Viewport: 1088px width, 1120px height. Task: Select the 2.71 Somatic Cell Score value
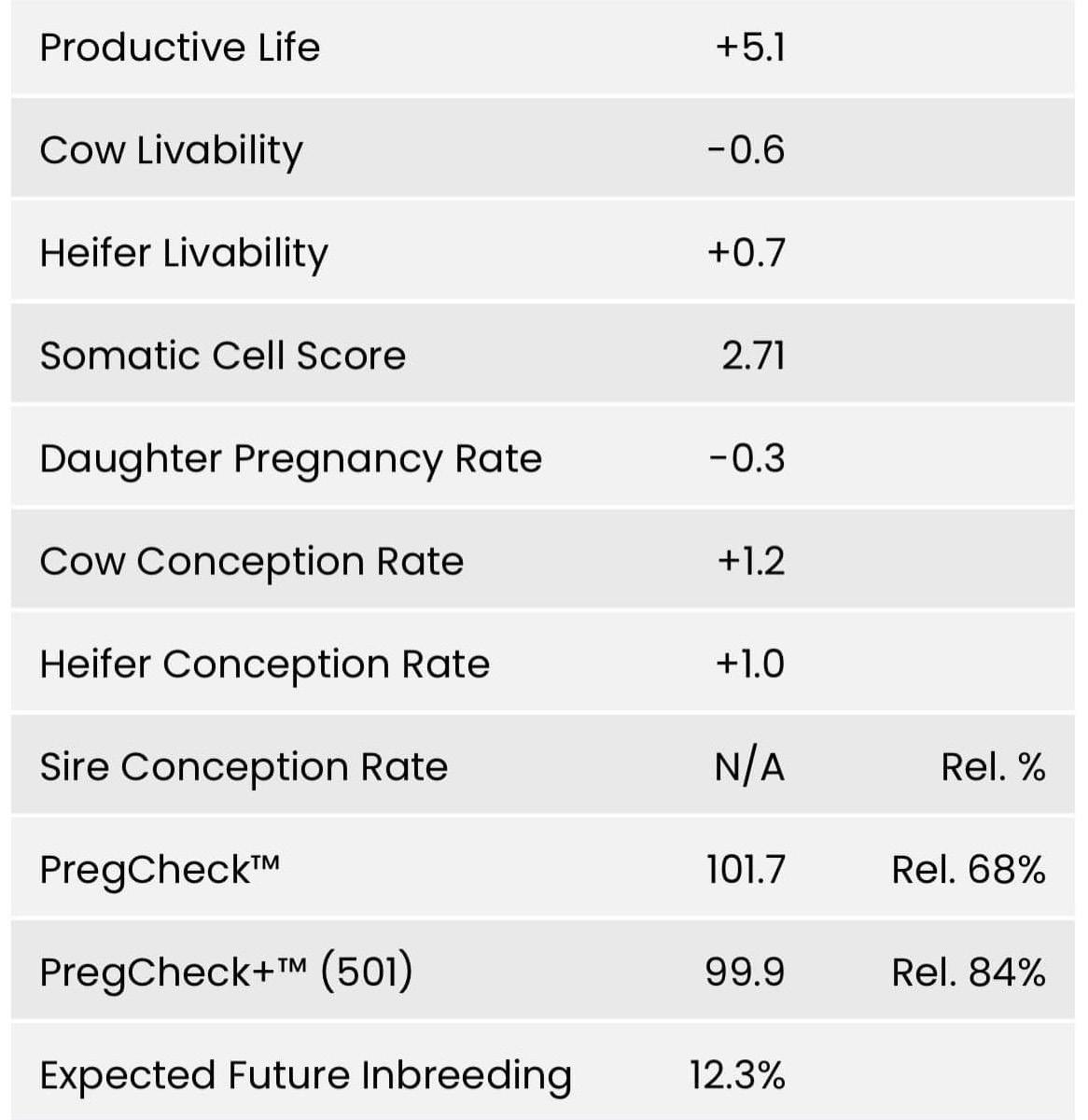point(753,356)
